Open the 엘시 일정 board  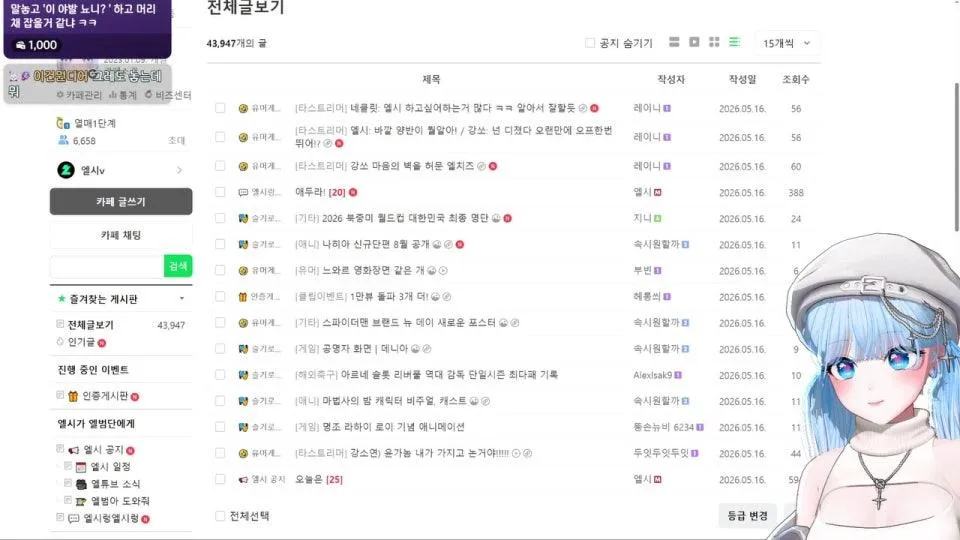point(111,467)
